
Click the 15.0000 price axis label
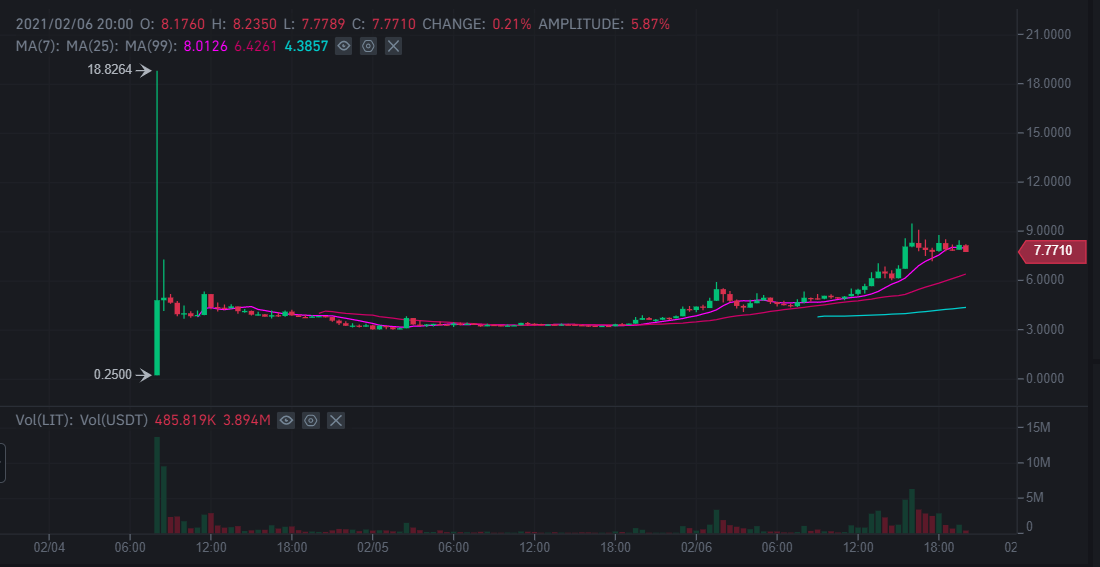[1049, 133]
